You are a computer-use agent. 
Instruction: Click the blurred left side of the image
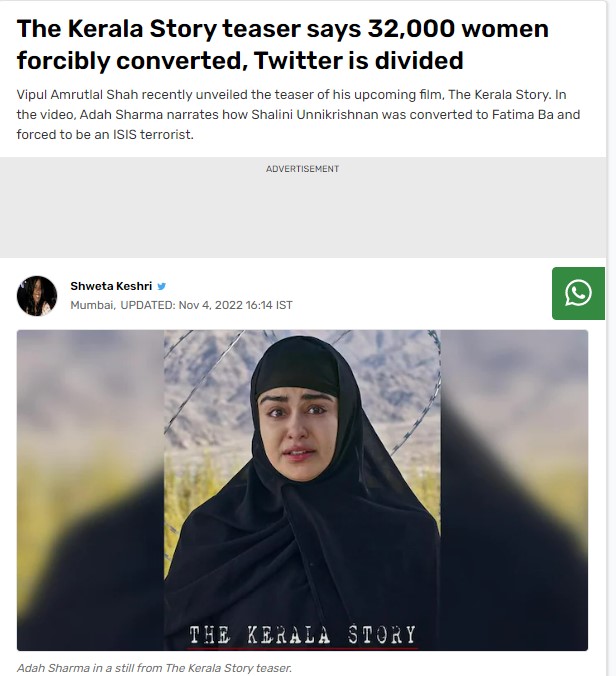tap(91, 490)
